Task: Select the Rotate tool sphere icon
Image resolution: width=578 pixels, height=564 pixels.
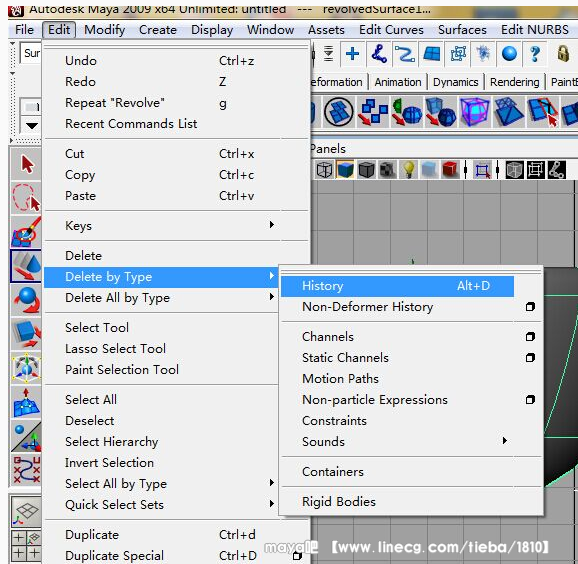Action: 26,300
